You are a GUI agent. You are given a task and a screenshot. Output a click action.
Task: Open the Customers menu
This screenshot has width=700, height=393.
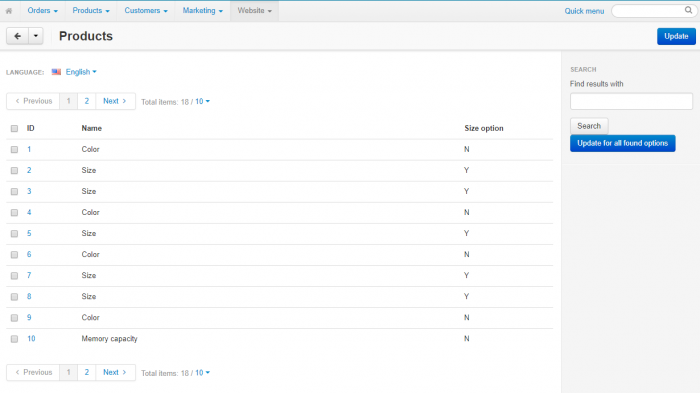[x=146, y=11]
